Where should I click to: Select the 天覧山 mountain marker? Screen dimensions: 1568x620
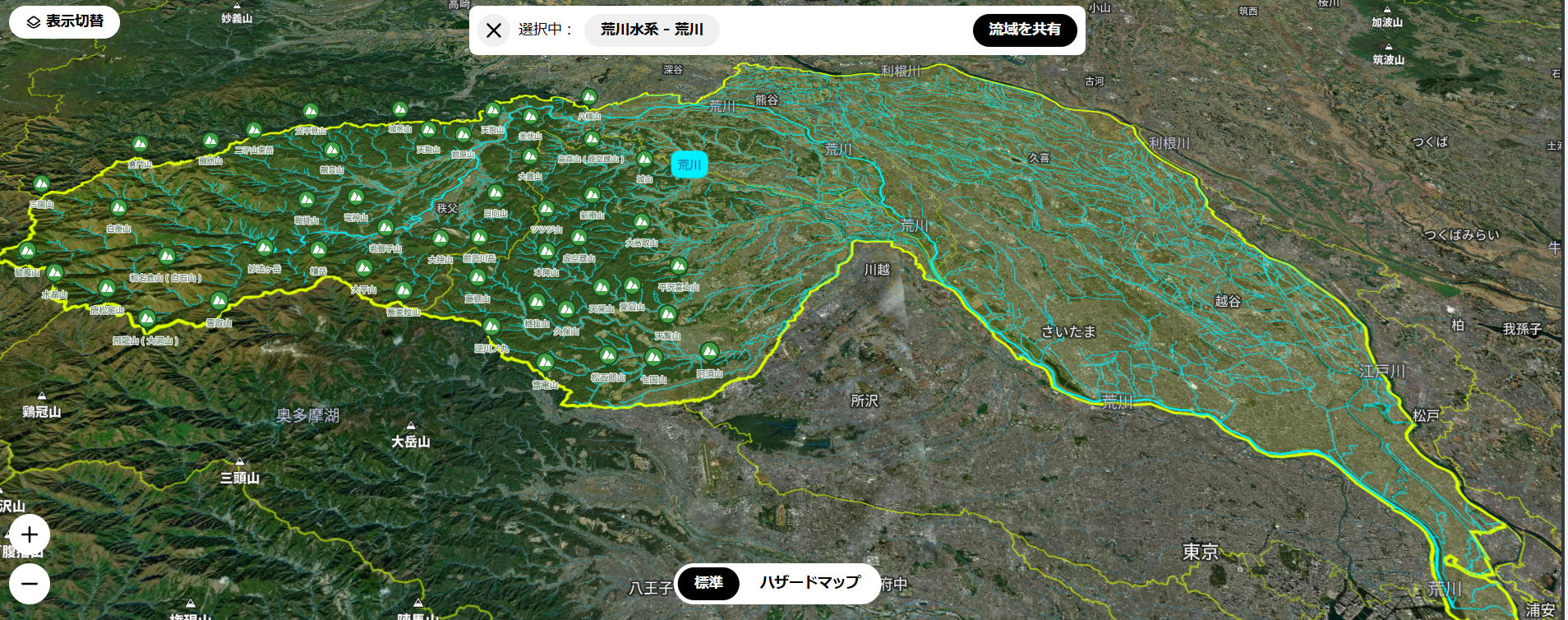pos(668,314)
